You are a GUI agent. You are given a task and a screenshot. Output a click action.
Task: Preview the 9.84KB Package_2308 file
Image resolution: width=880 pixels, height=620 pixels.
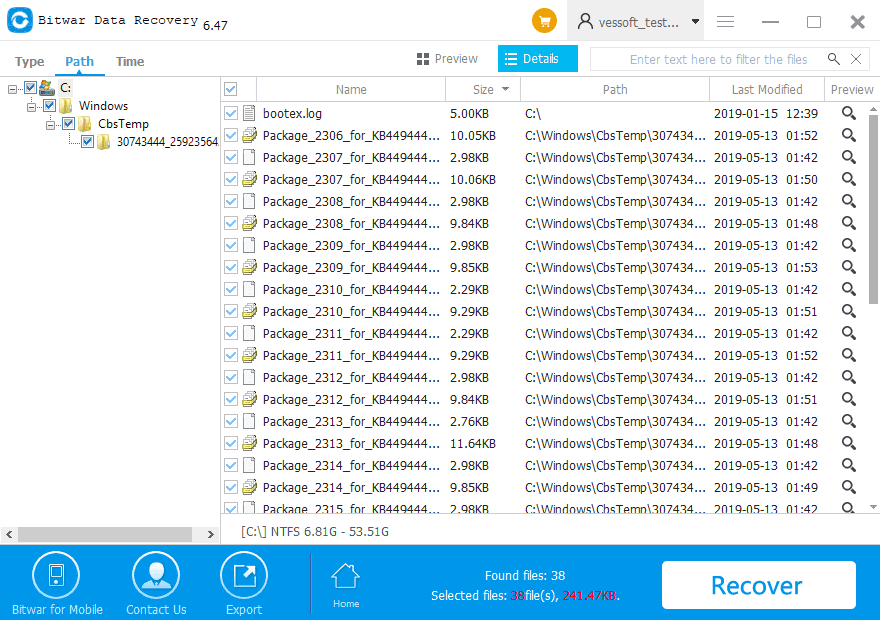click(x=849, y=223)
